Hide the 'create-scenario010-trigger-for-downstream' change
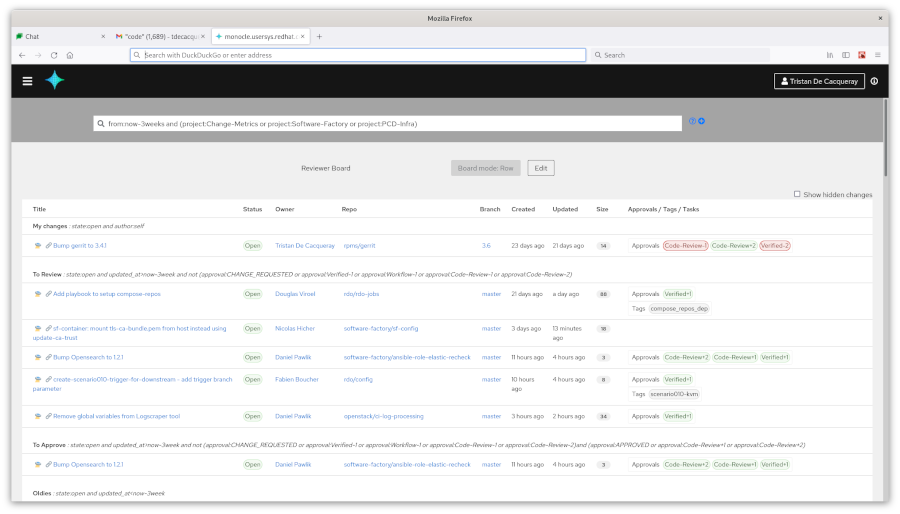This screenshot has height=514, width=900. 37,379
